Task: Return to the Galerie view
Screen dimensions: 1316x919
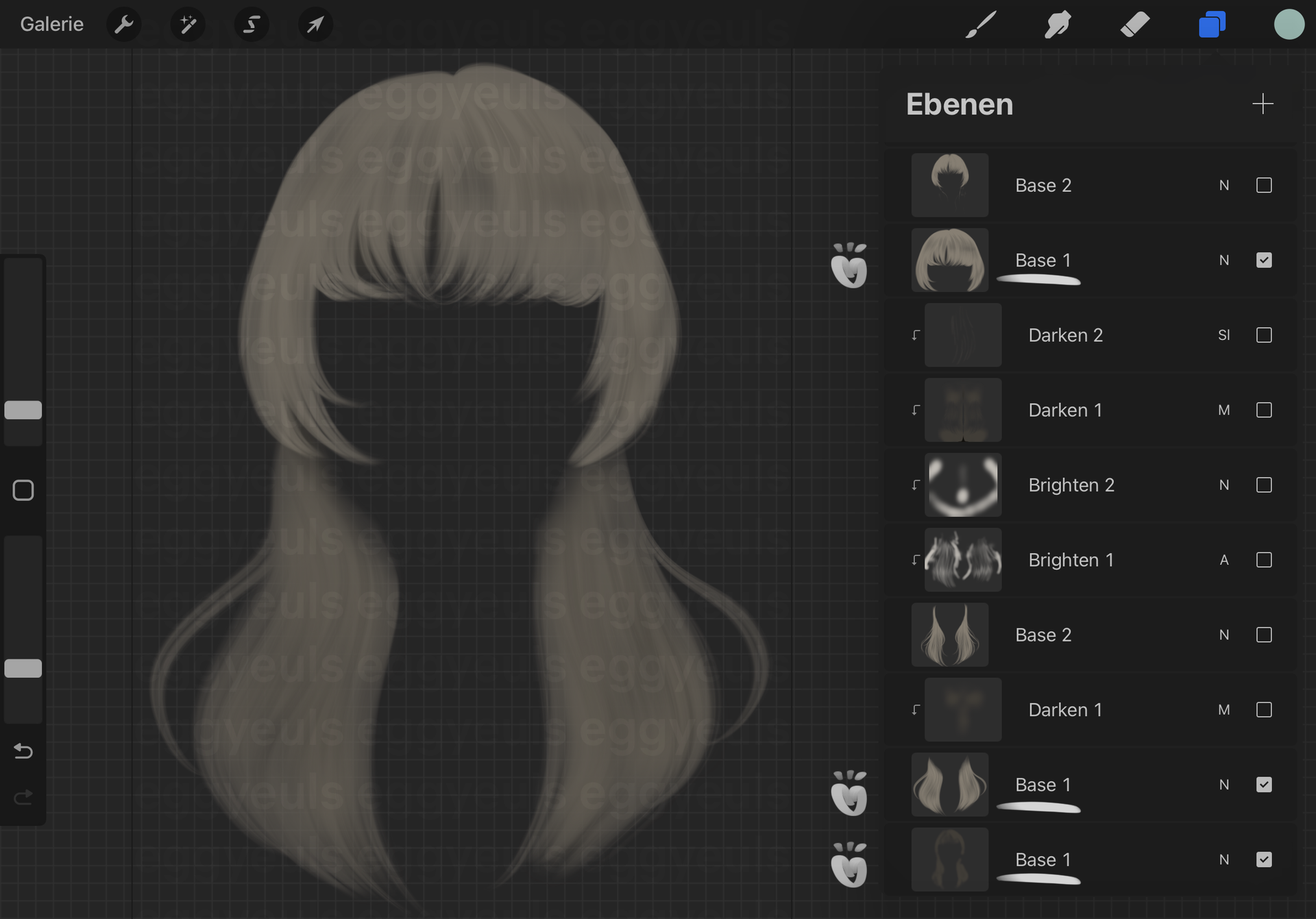Action: tap(52, 25)
